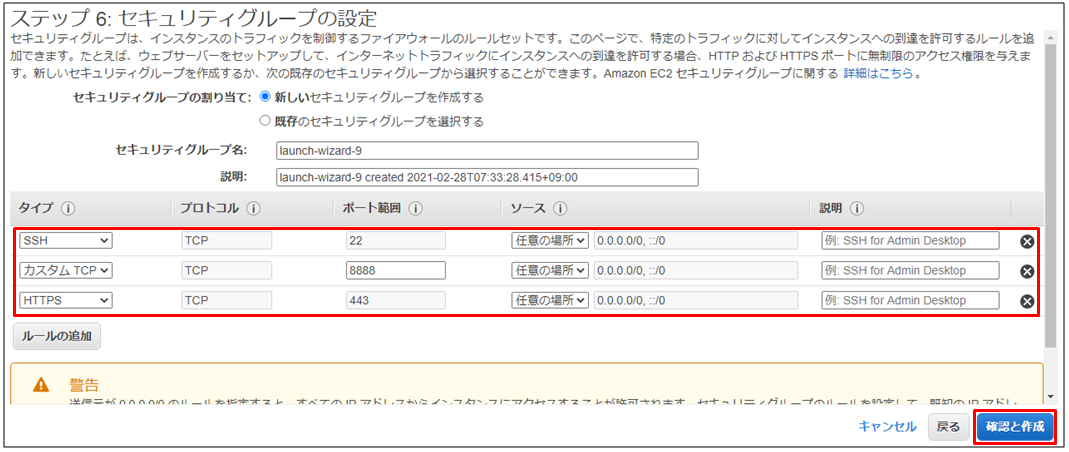Click the 警告 warning heading text
1069x452 pixels.
click(x=84, y=385)
